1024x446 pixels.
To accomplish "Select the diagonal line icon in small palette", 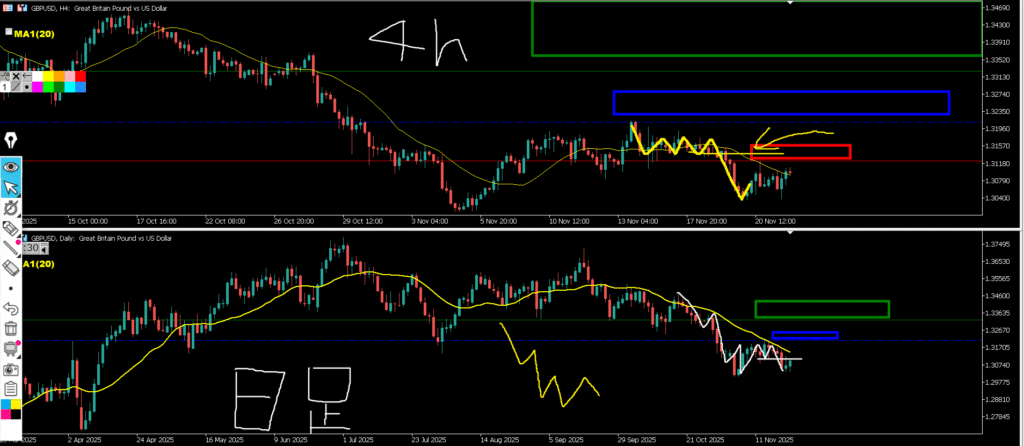I will pyautogui.click(x=16, y=87).
